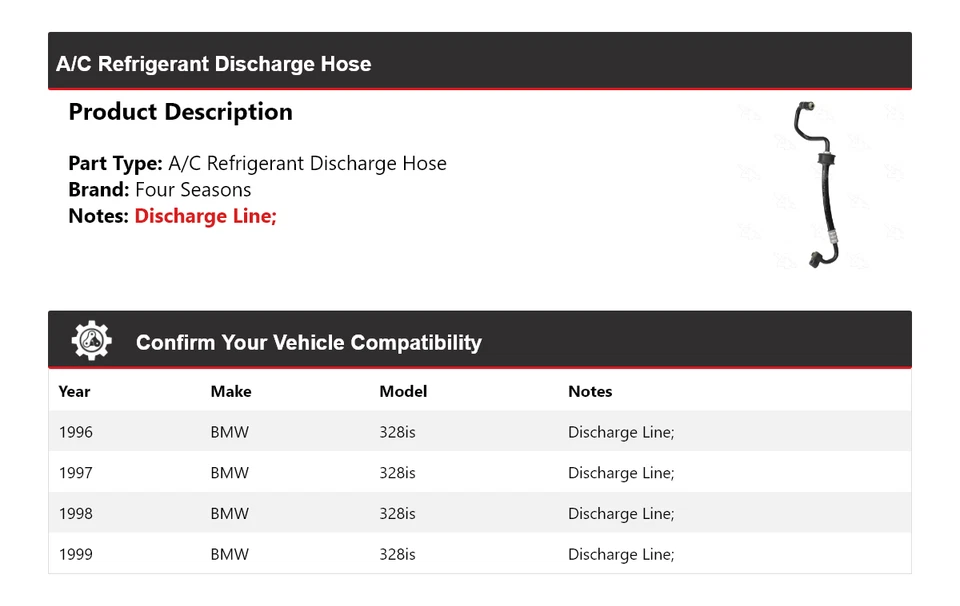
Task: Select the 1997 year row cell
Action: (76, 473)
